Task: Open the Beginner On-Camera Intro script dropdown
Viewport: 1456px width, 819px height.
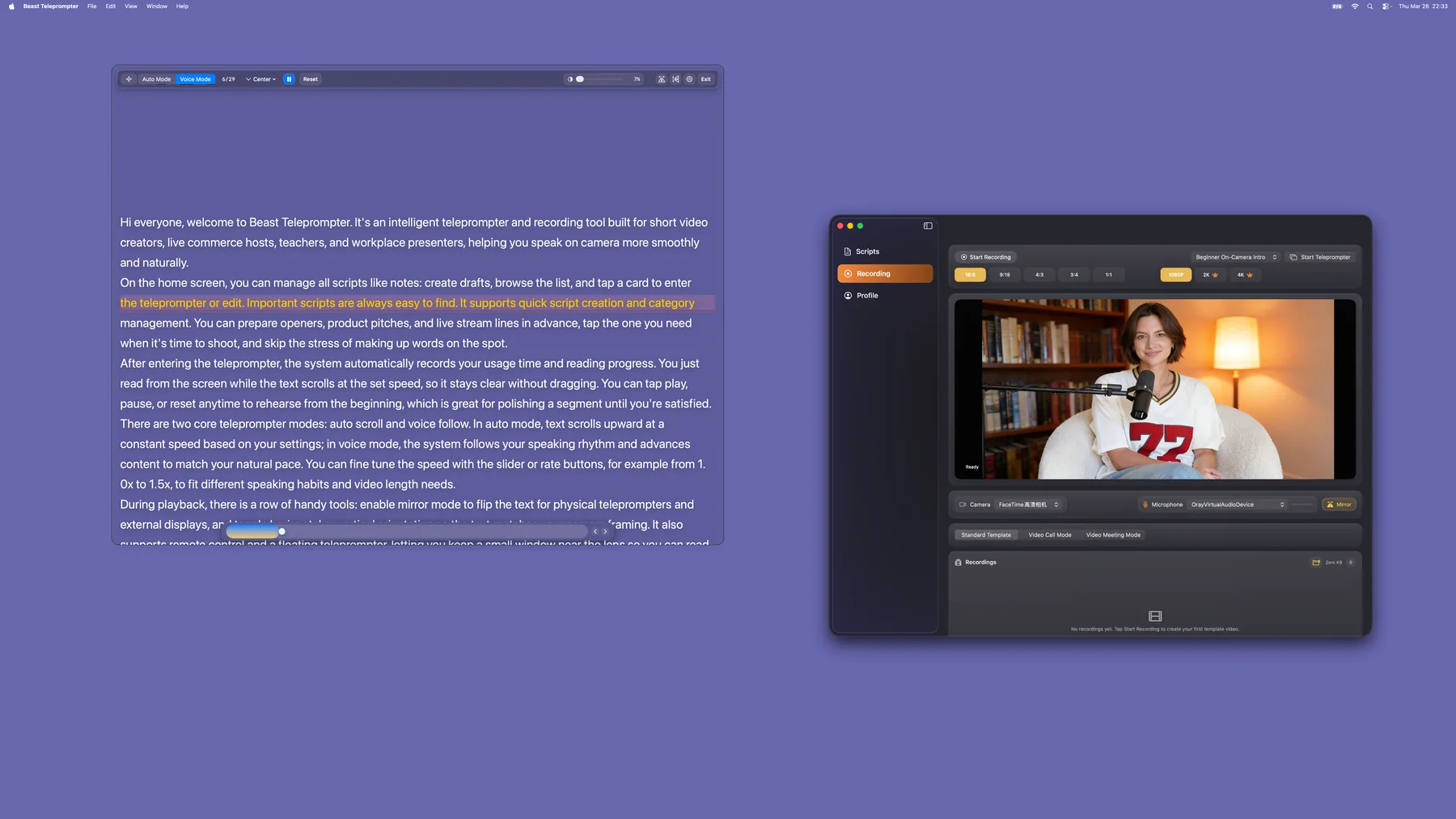Action: pos(1236,257)
